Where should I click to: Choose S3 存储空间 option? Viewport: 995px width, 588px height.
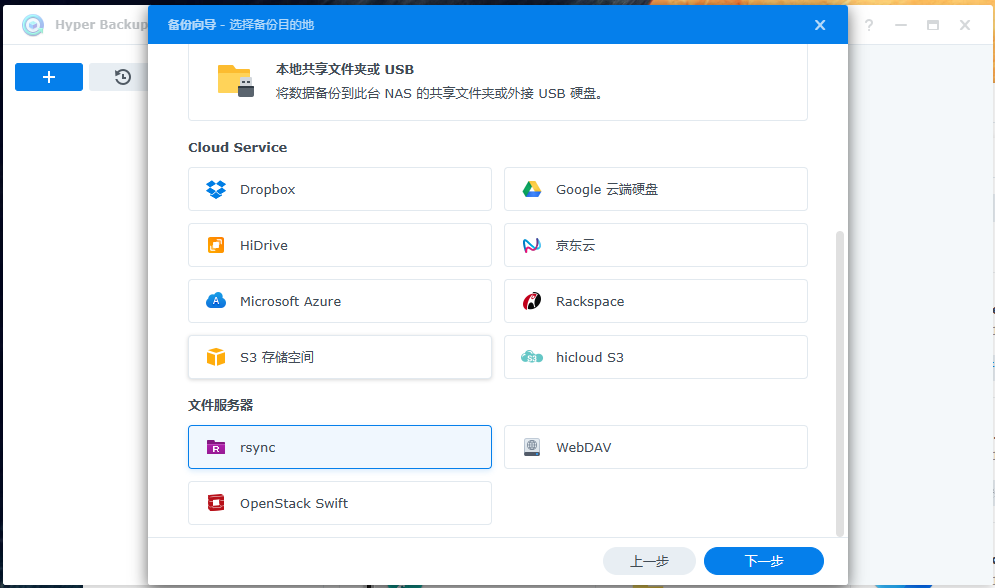pyautogui.click(x=339, y=357)
